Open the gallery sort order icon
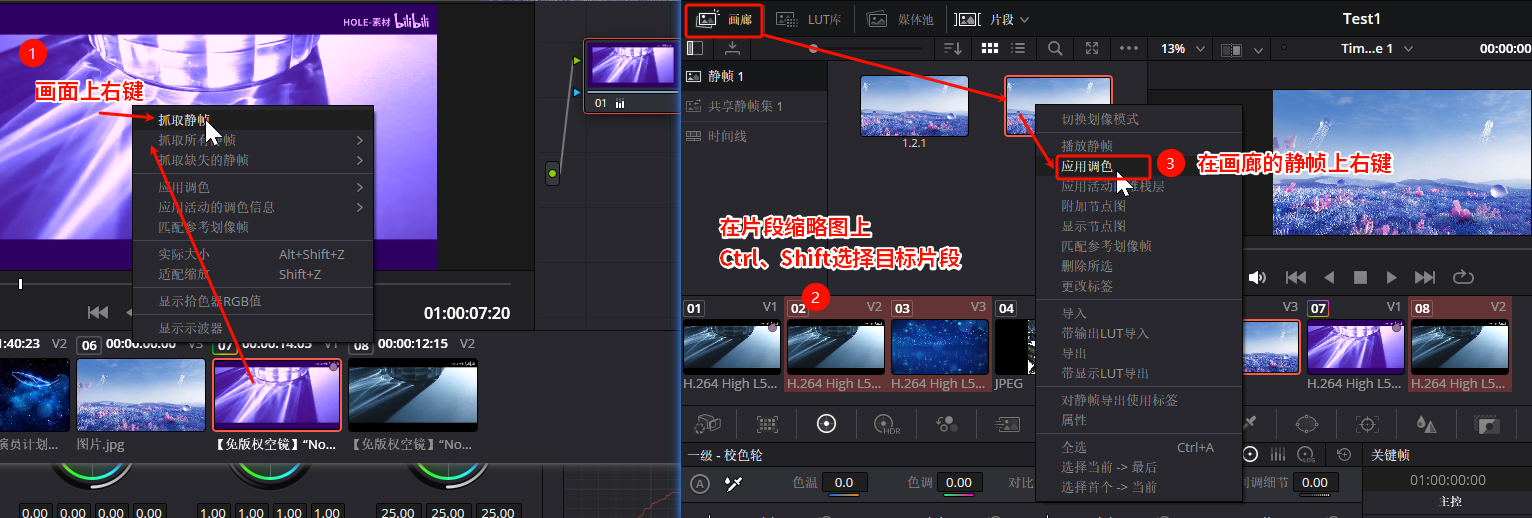 pyautogui.click(x=953, y=48)
